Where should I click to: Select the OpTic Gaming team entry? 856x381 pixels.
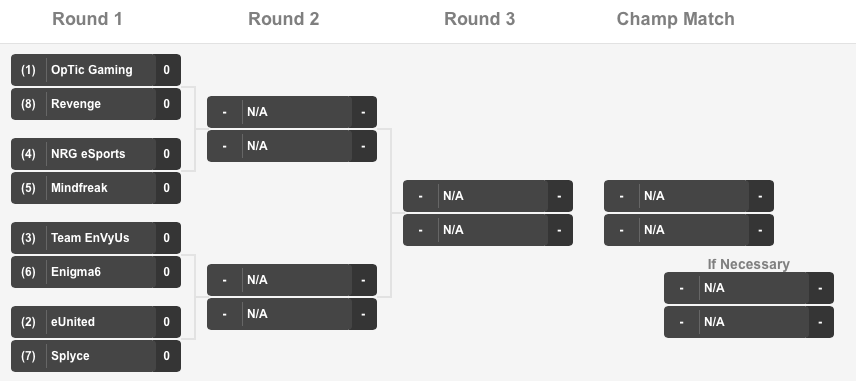click(96, 70)
